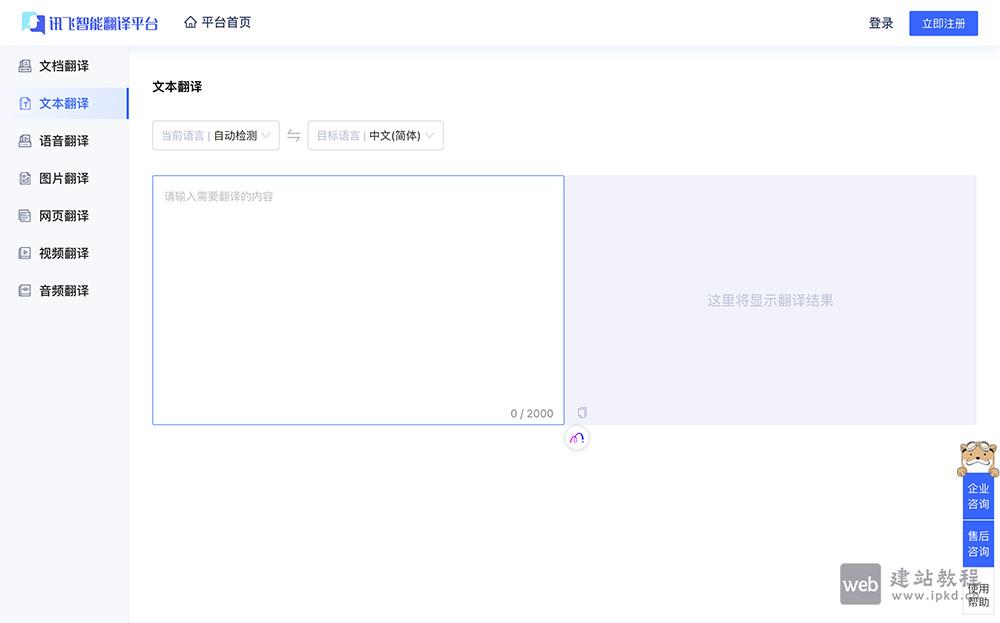Click the 使用帮助 help button on the right
This screenshot has height=623, width=1000.
tap(977, 595)
